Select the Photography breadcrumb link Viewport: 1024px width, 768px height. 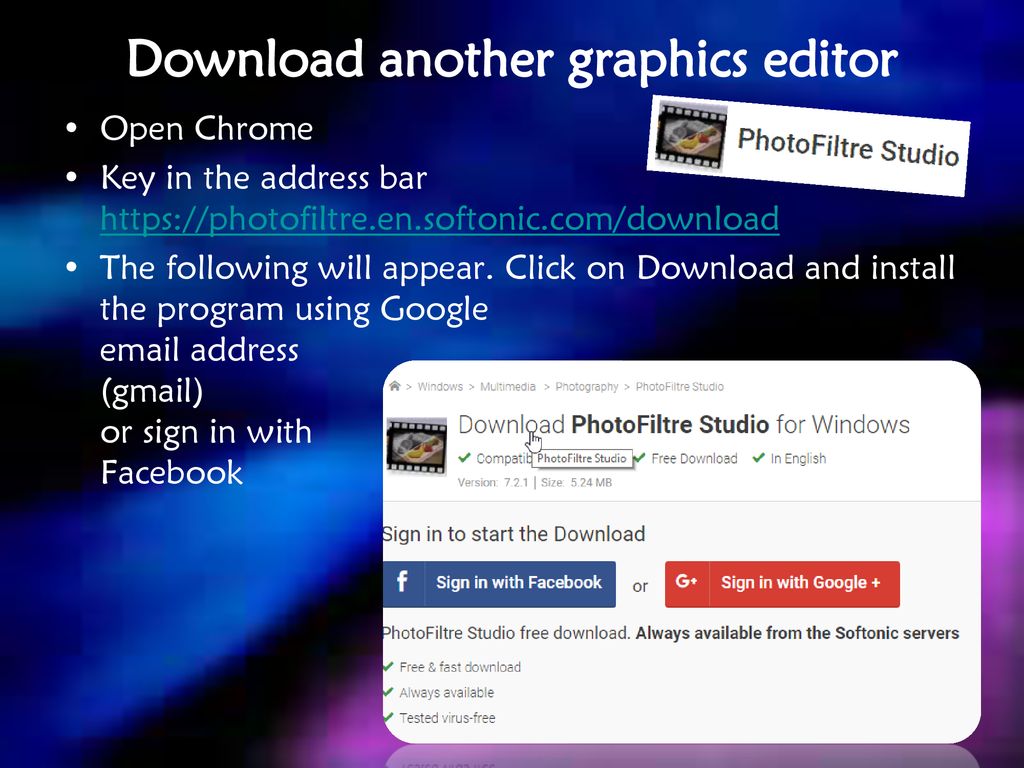click(586, 387)
